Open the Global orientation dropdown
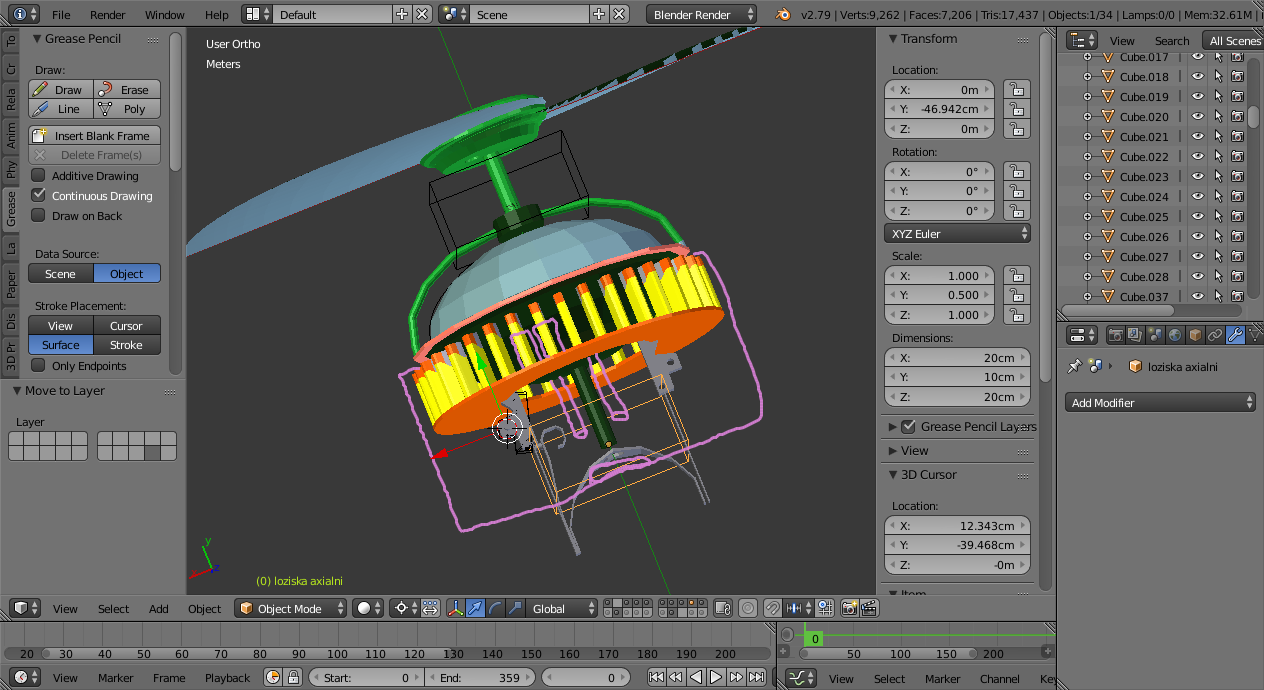Screen dimensions: 1264x690 coord(563,608)
